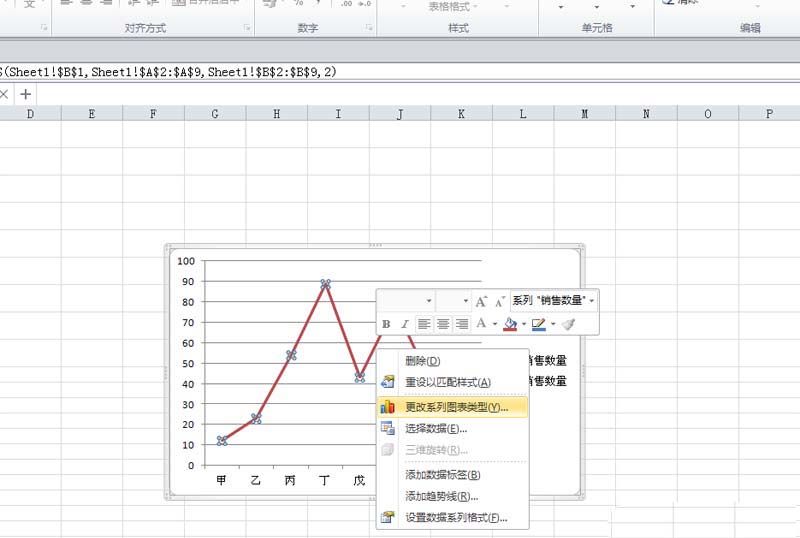Open the alignment group dialog launcher
The height and width of the screenshot is (538, 800).
point(247,28)
